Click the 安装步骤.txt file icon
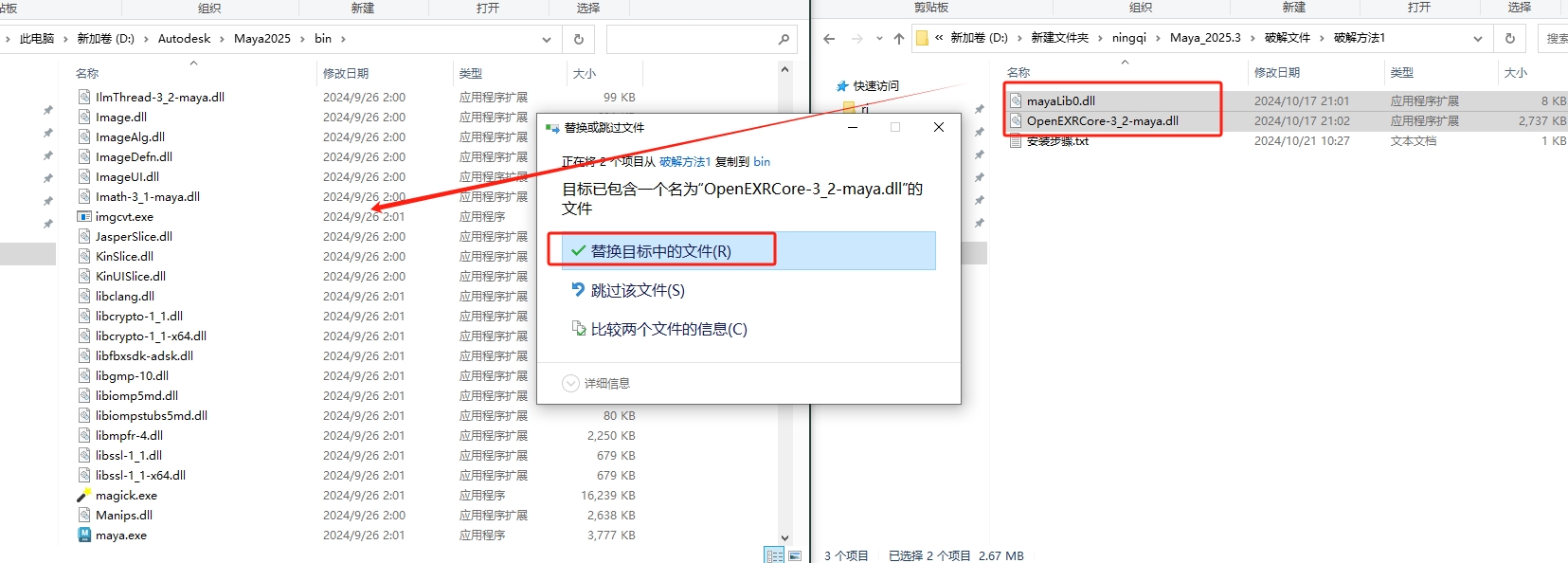Image resolution: width=1568 pixels, height=563 pixels. pyautogui.click(x=1016, y=140)
